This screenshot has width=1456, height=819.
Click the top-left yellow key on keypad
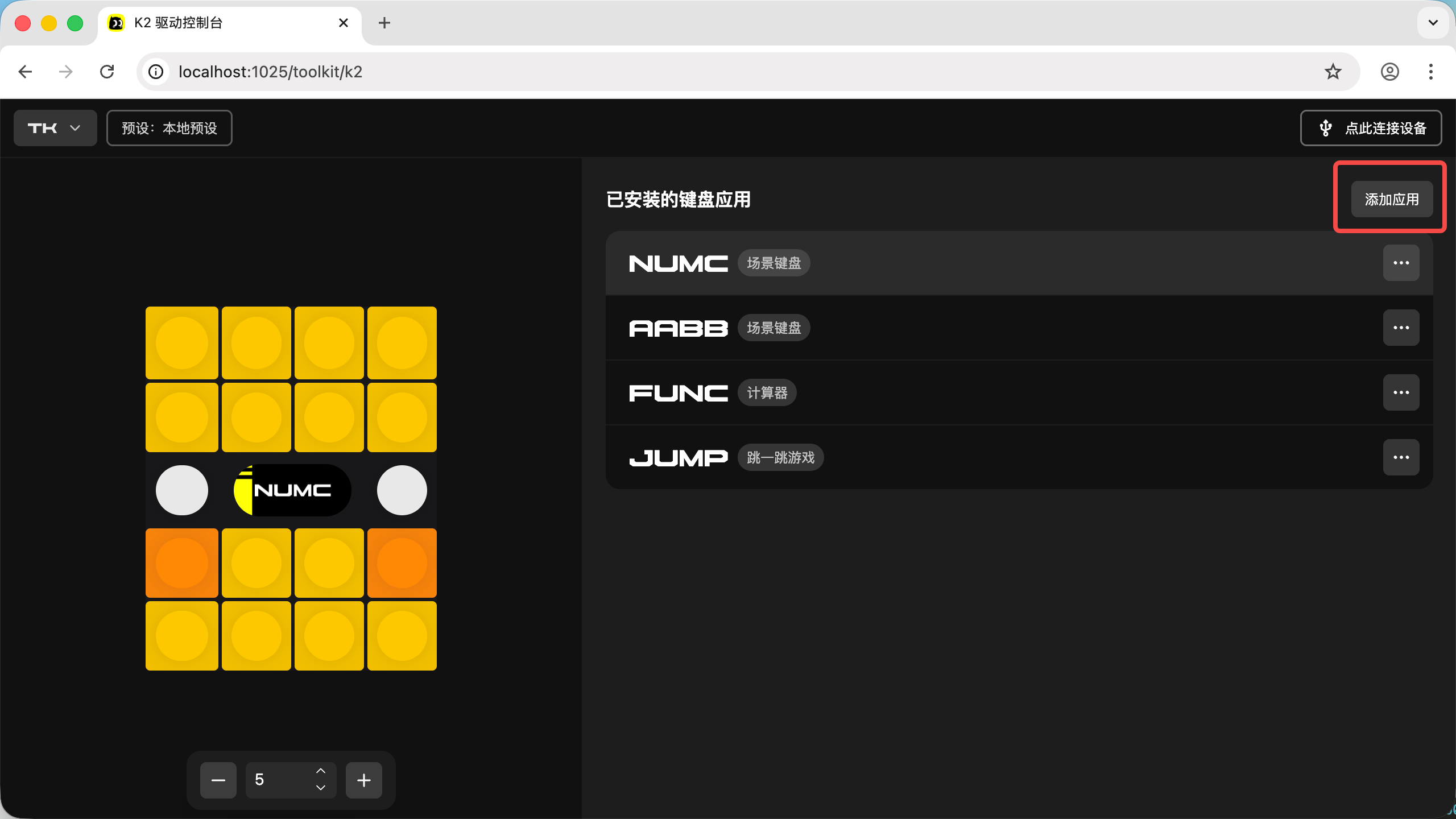click(x=182, y=343)
